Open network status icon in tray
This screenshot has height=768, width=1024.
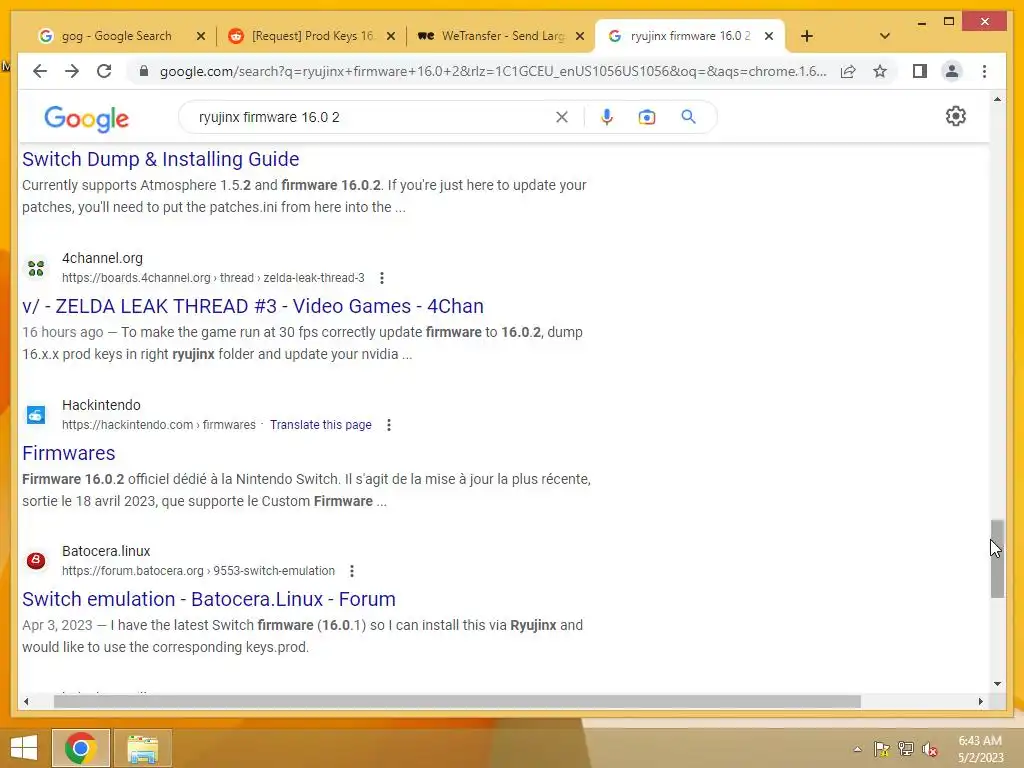906,749
